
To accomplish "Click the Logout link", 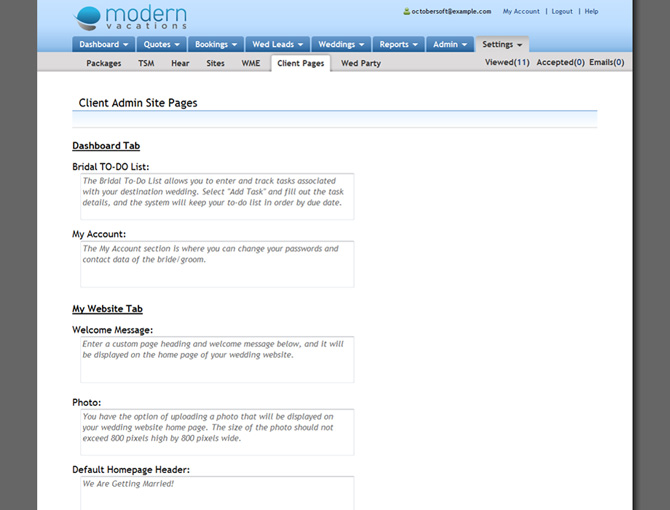I will pos(562,12).
